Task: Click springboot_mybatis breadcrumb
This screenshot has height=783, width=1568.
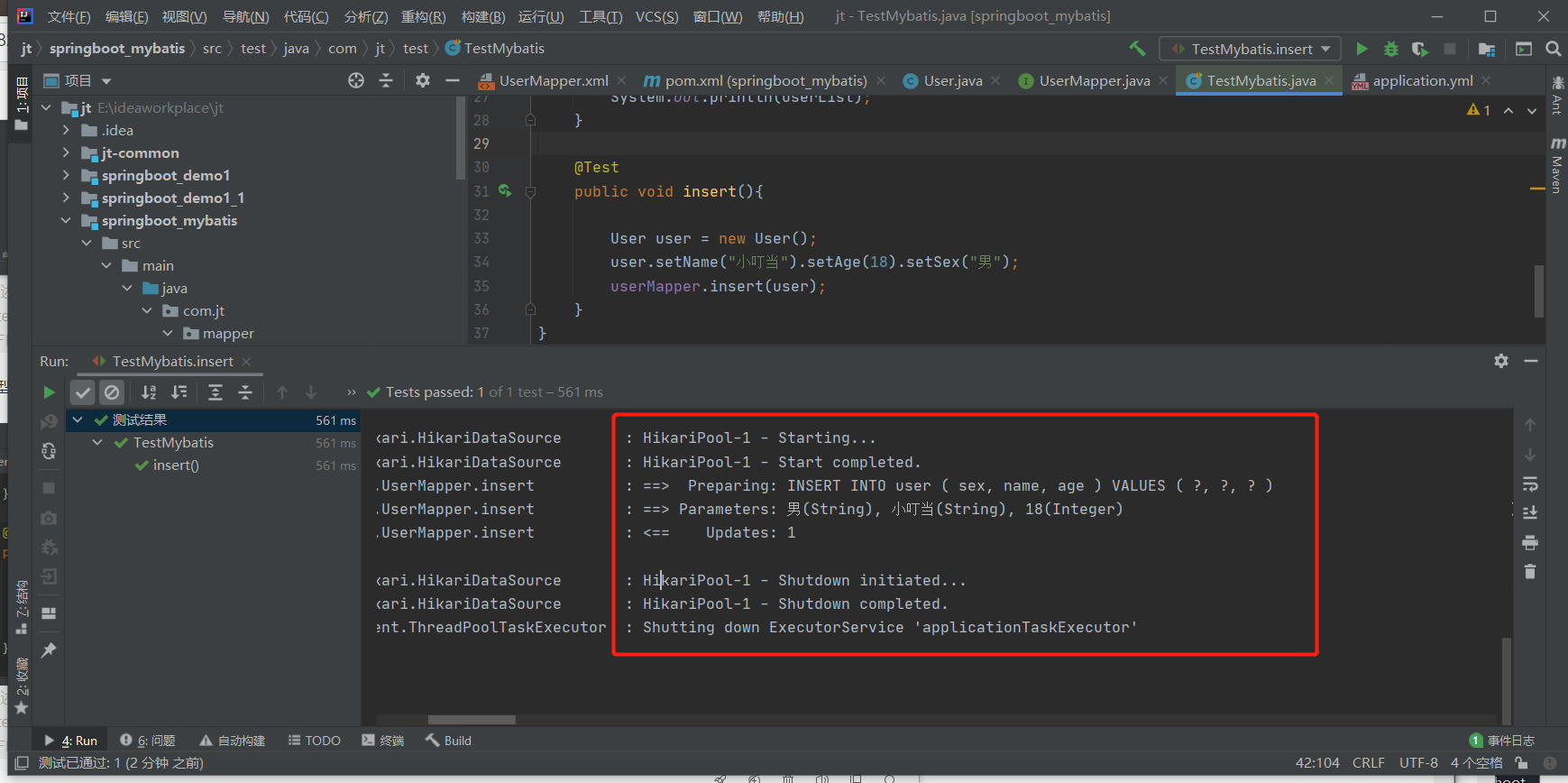Action: pos(117,49)
